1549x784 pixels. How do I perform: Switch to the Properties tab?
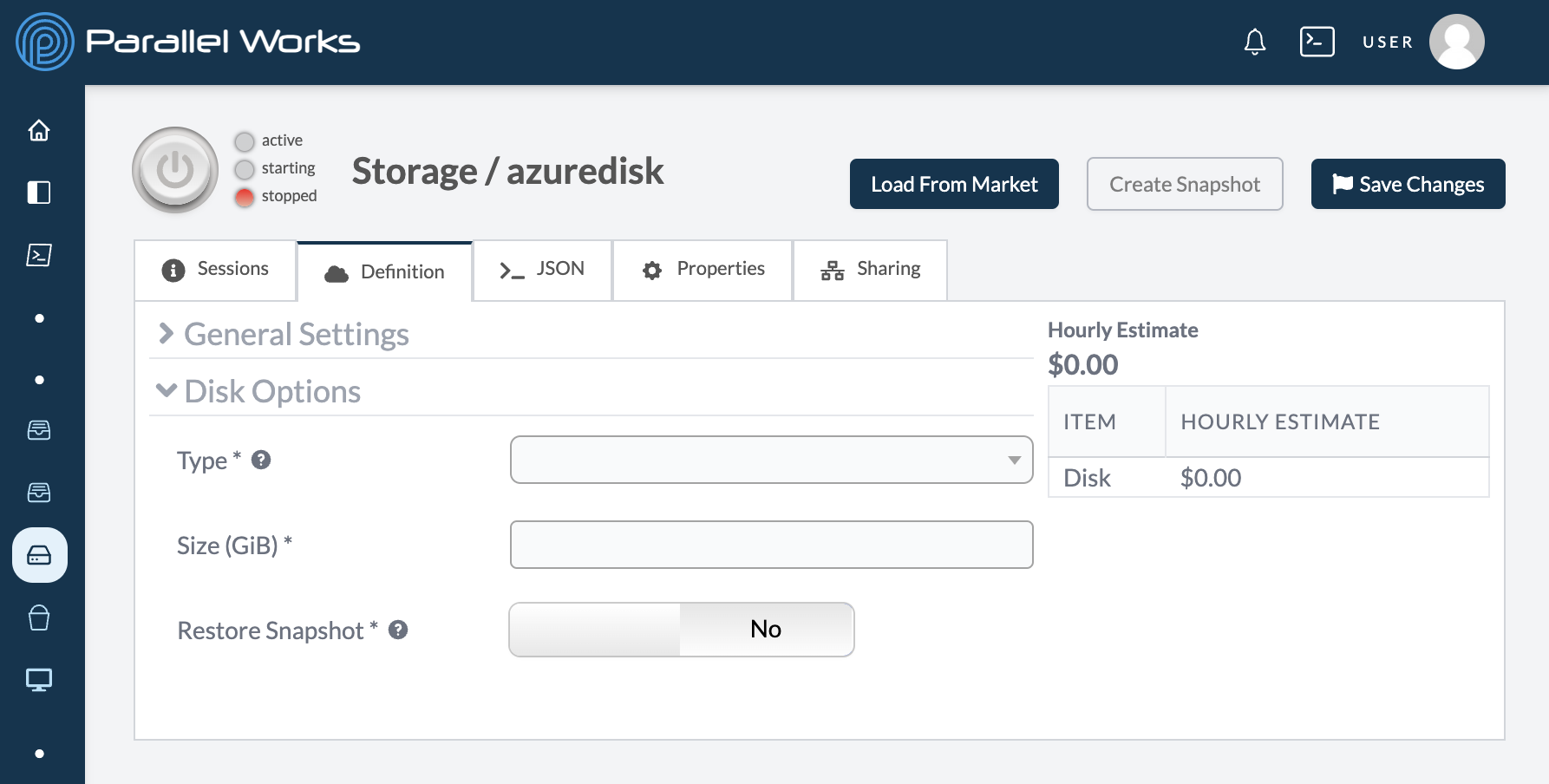coord(703,270)
